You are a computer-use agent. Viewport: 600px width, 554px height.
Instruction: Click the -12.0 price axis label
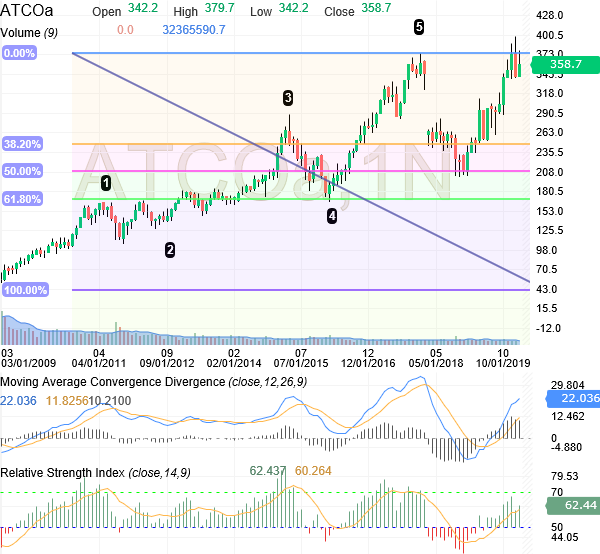coord(548,329)
